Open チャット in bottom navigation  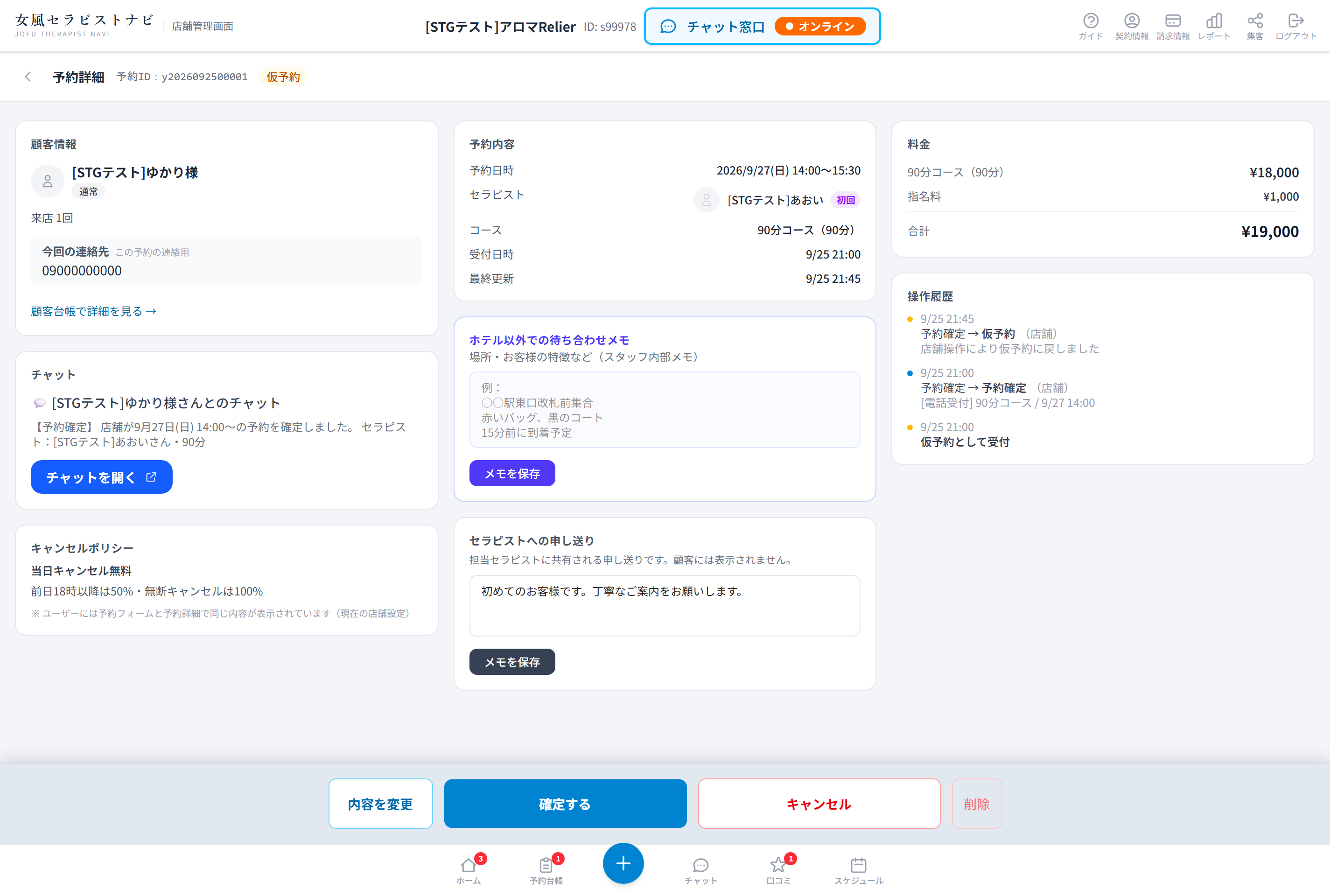pyautogui.click(x=708, y=880)
